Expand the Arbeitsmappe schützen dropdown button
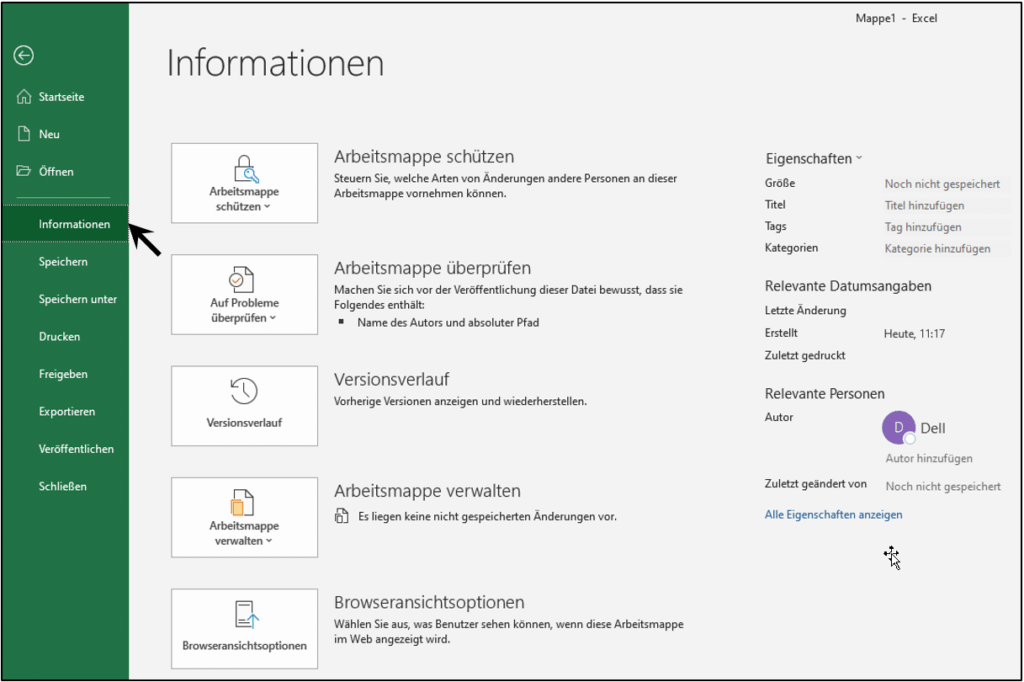This screenshot has width=1024, height=682. (x=244, y=184)
